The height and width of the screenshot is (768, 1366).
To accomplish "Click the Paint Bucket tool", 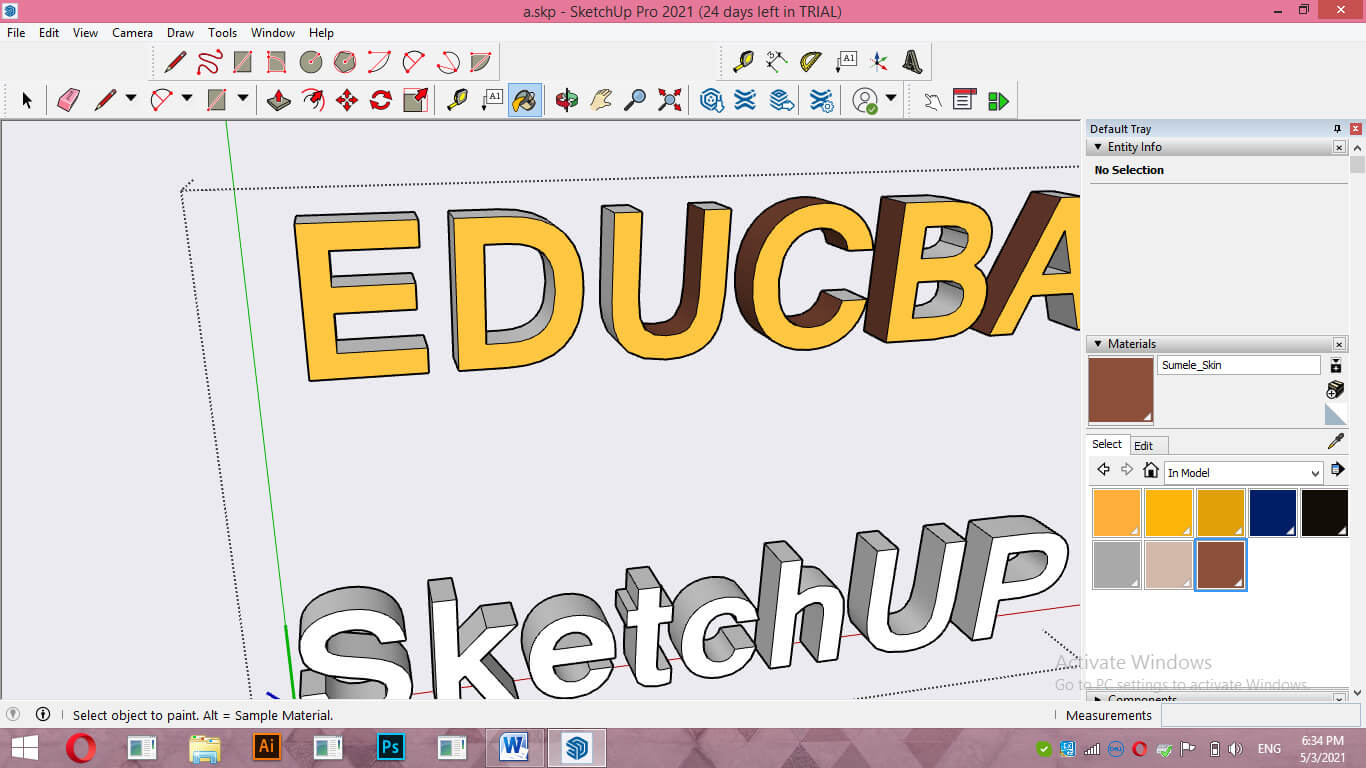I will (525, 100).
